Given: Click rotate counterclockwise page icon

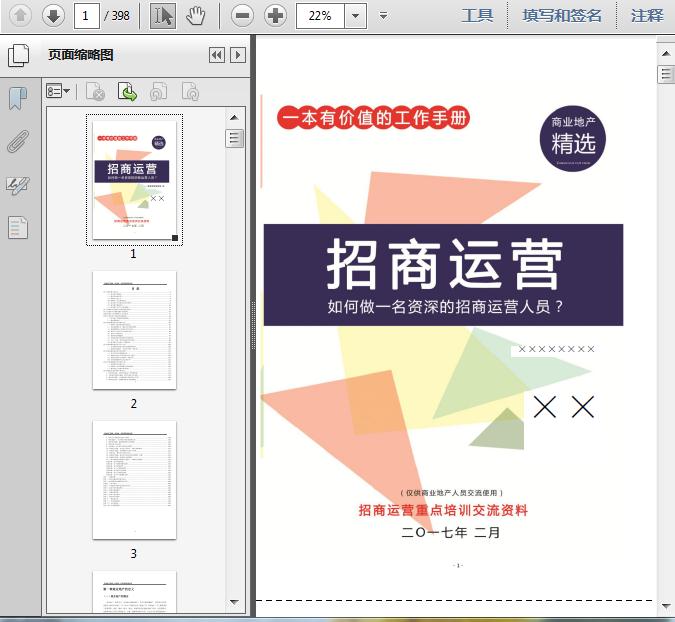Looking at the screenshot, I should coord(159,91).
